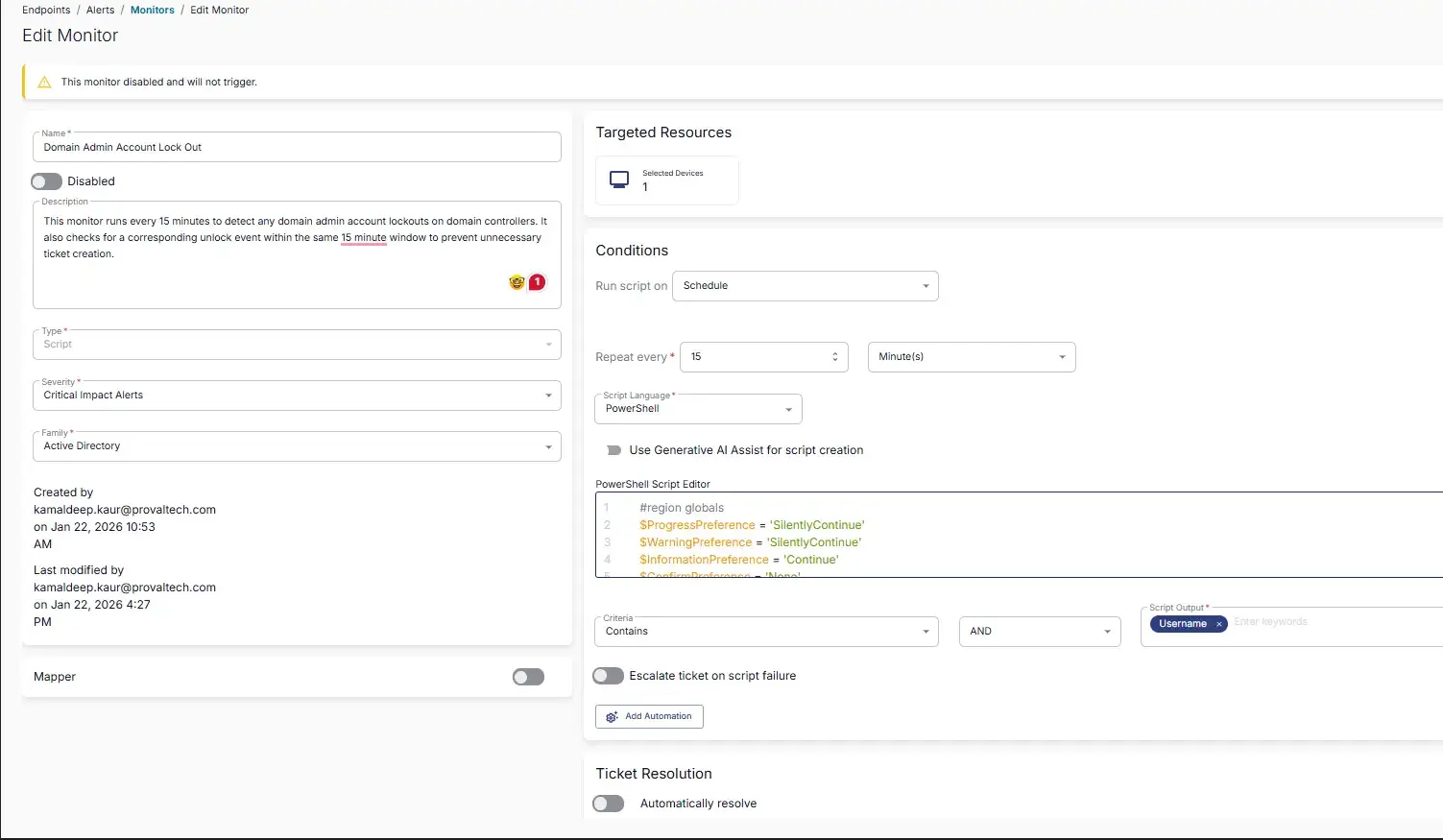Enable Automatically resolve toggle

point(608,804)
